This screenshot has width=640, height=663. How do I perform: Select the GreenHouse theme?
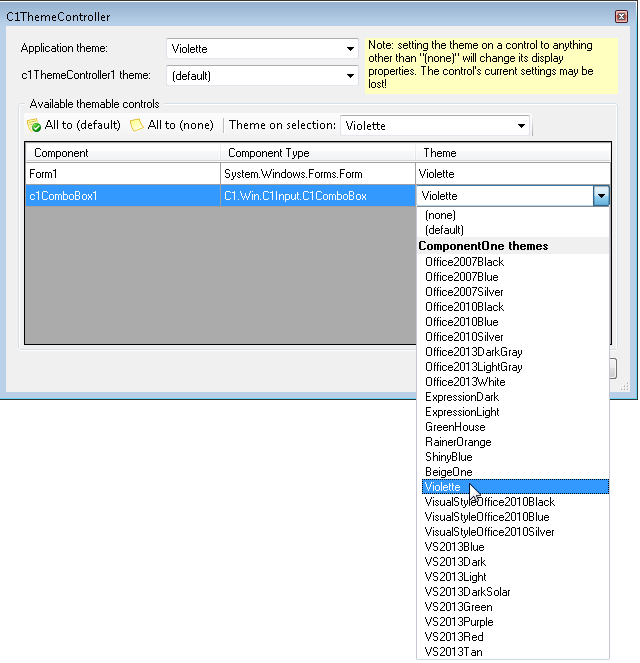(x=456, y=427)
